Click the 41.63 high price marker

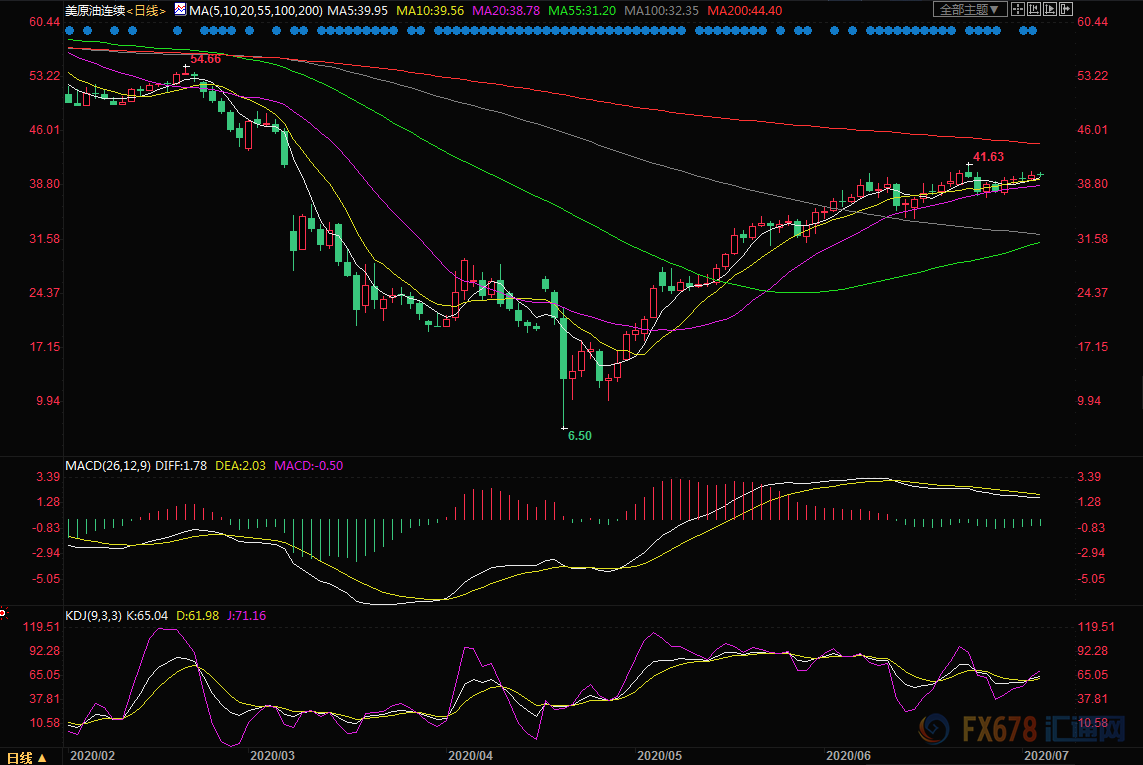click(x=988, y=157)
